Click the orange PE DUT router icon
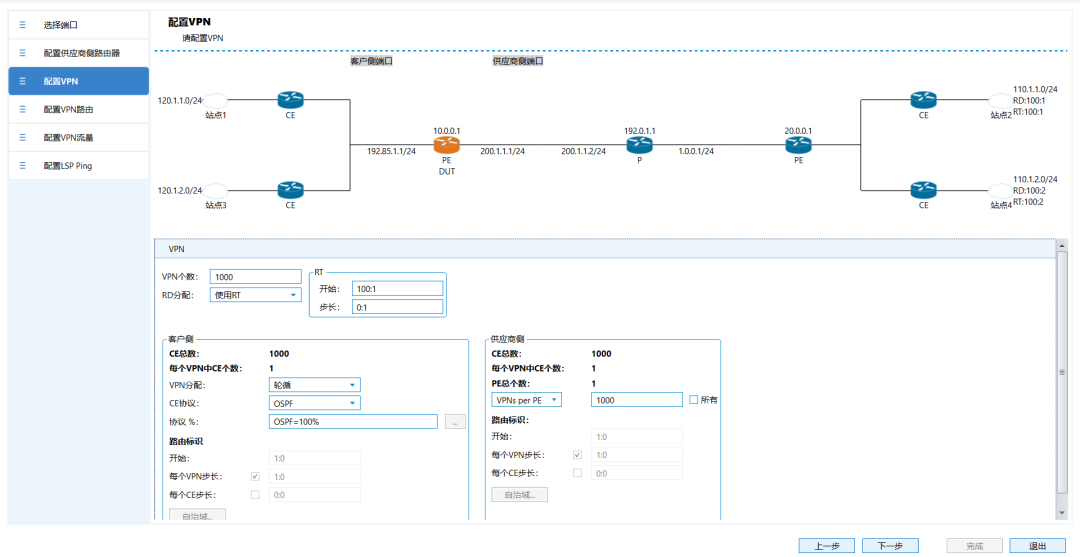Screen dimensions: 1080x557 (x=446, y=147)
